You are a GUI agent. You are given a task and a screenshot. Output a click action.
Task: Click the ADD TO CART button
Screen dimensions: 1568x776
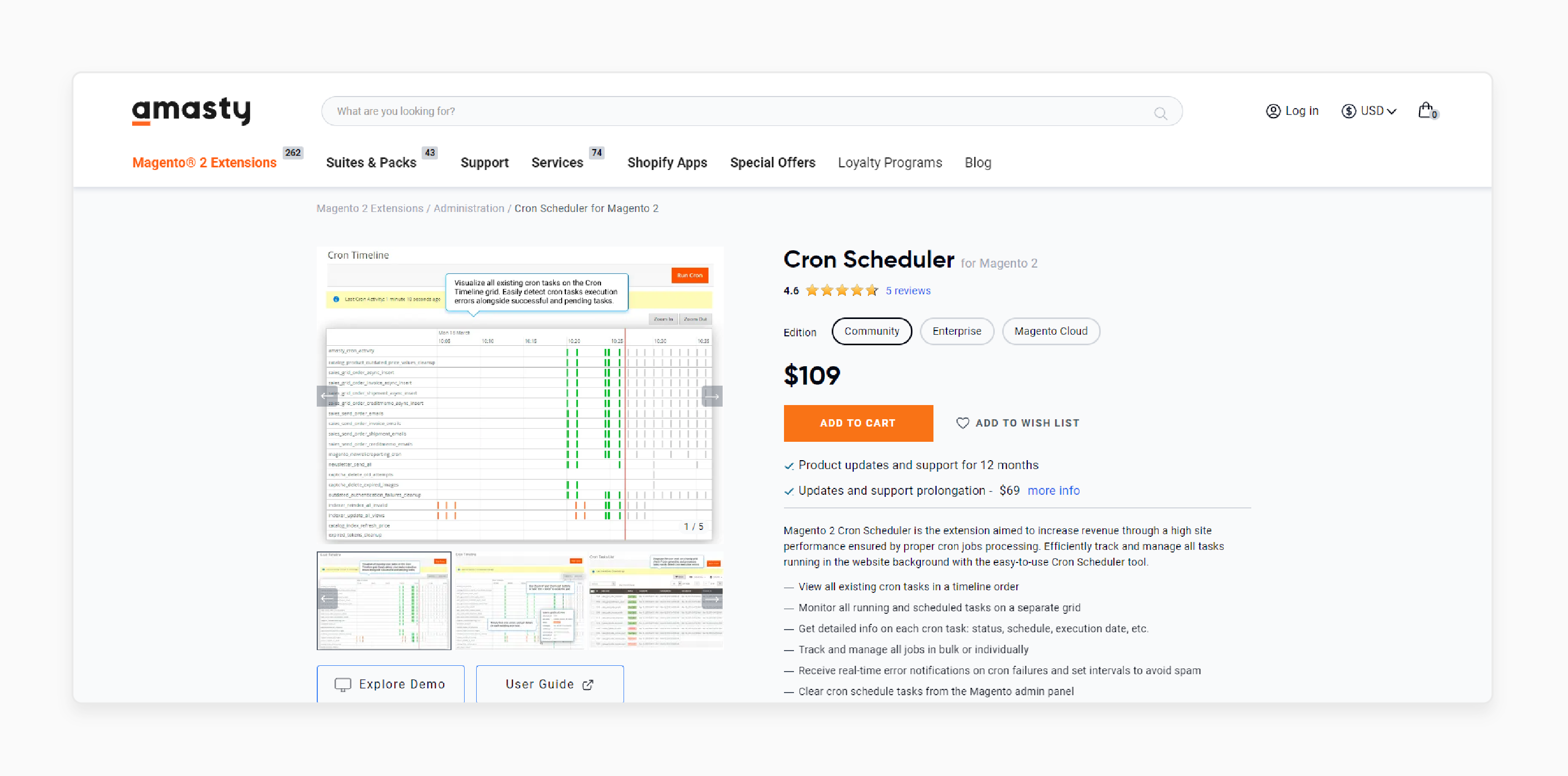tap(858, 422)
